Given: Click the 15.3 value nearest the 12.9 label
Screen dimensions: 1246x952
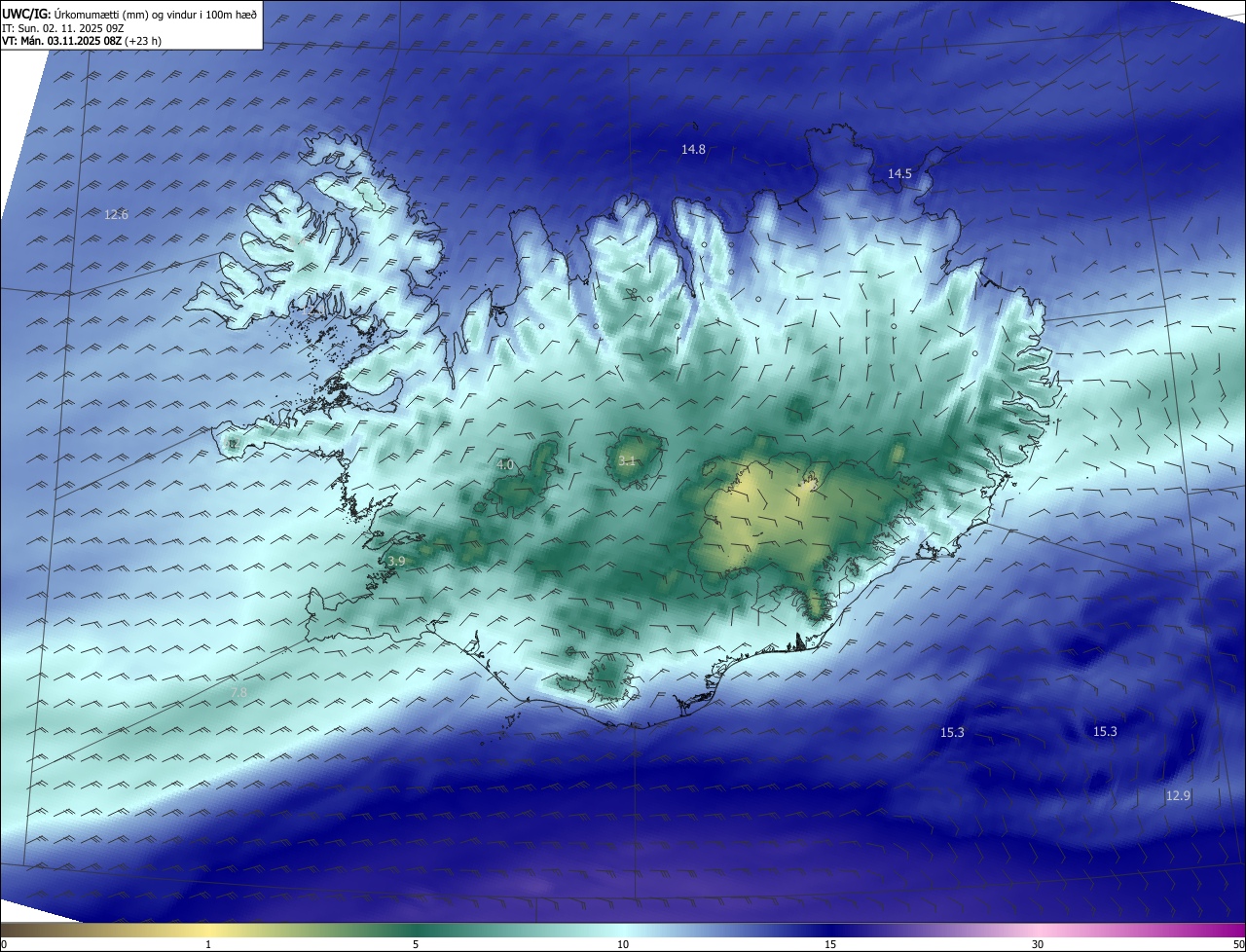Looking at the screenshot, I should tap(1105, 731).
